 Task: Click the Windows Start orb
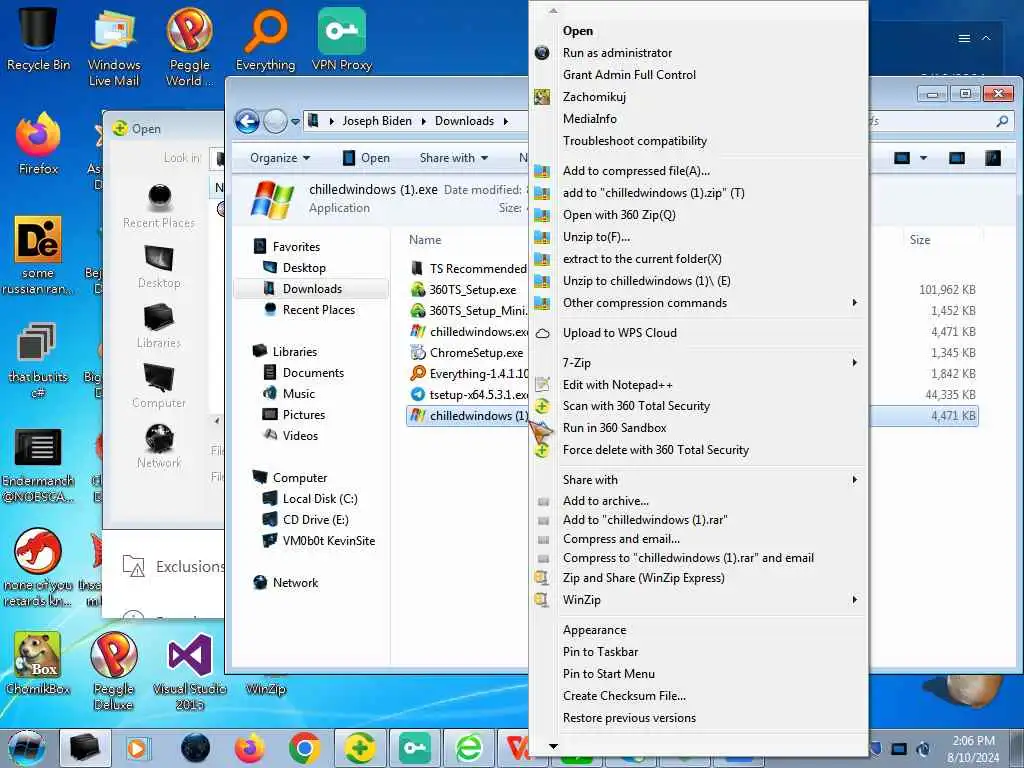(x=26, y=748)
